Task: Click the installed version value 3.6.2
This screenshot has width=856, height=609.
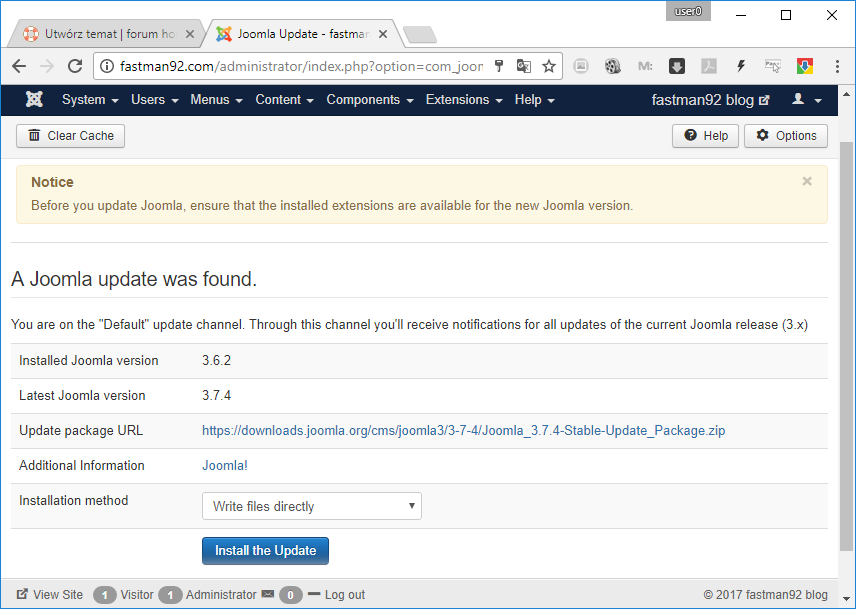Action: (x=217, y=361)
